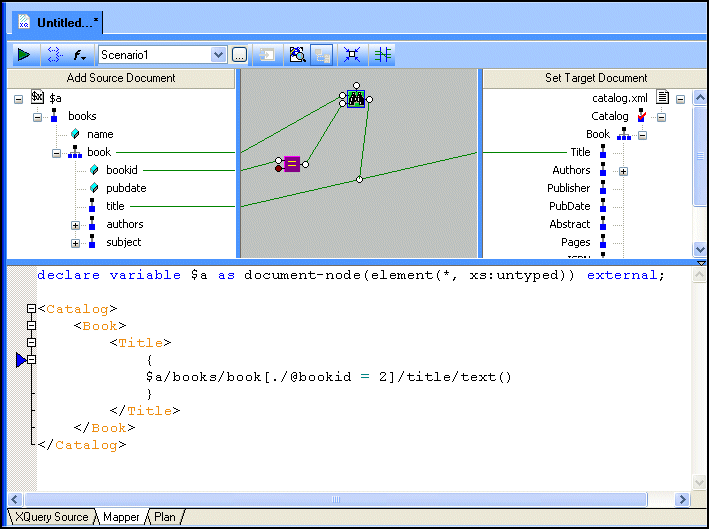The image size is (709, 529).
Task: Collapse the Catalog element in code editor
Action: point(31,310)
